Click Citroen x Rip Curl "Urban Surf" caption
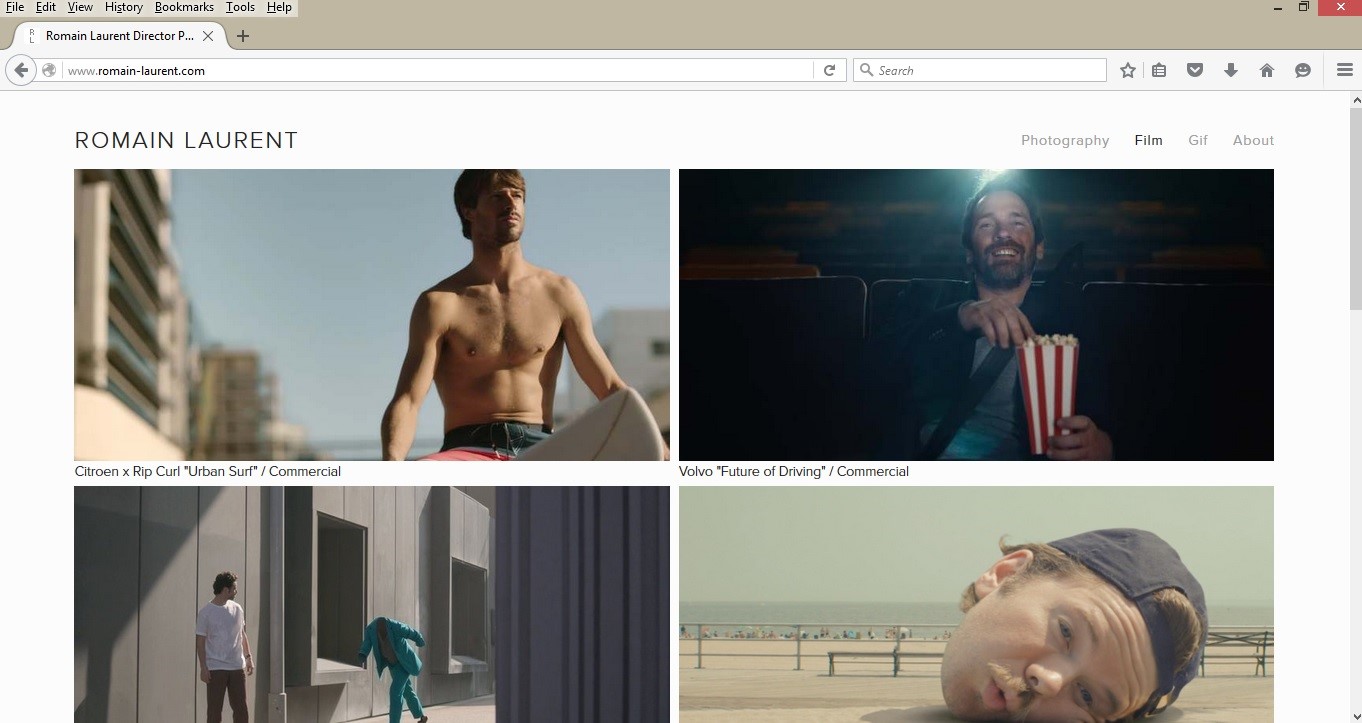 point(208,471)
